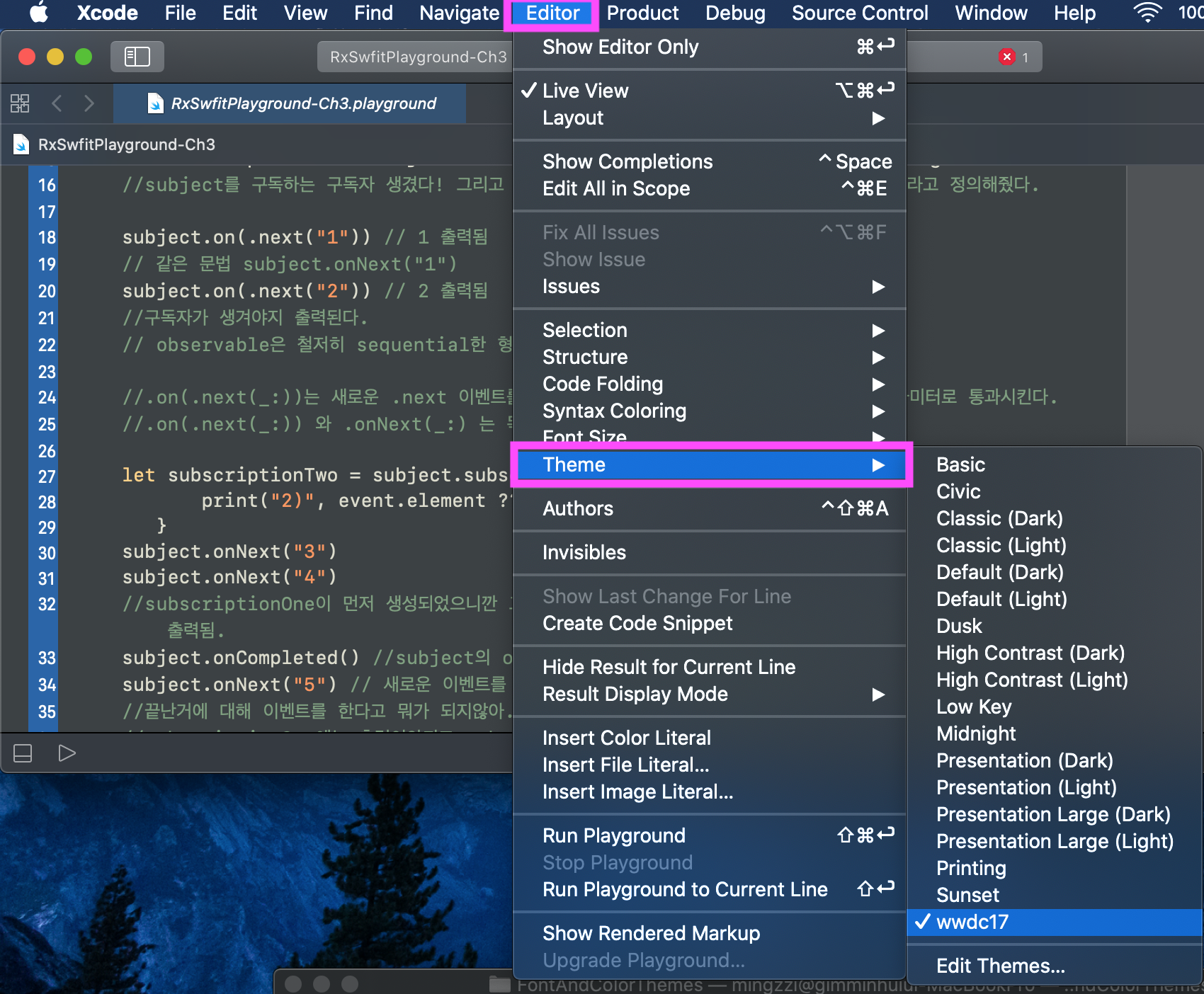Choose Insert Color Literal

[x=709, y=738]
